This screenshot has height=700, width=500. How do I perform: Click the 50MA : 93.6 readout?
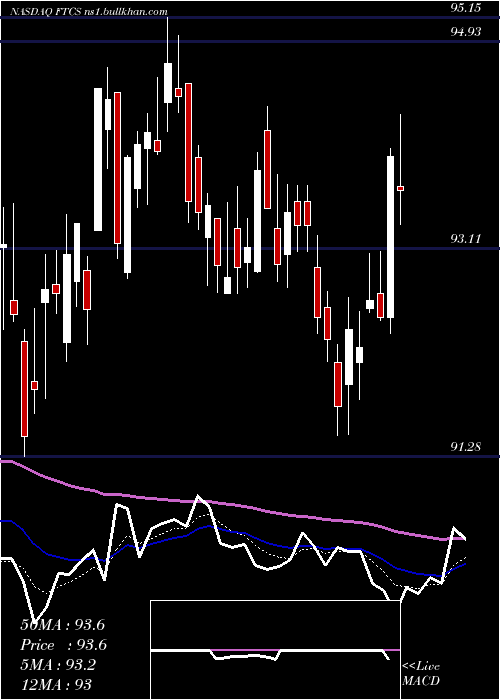tap(62, 625)
